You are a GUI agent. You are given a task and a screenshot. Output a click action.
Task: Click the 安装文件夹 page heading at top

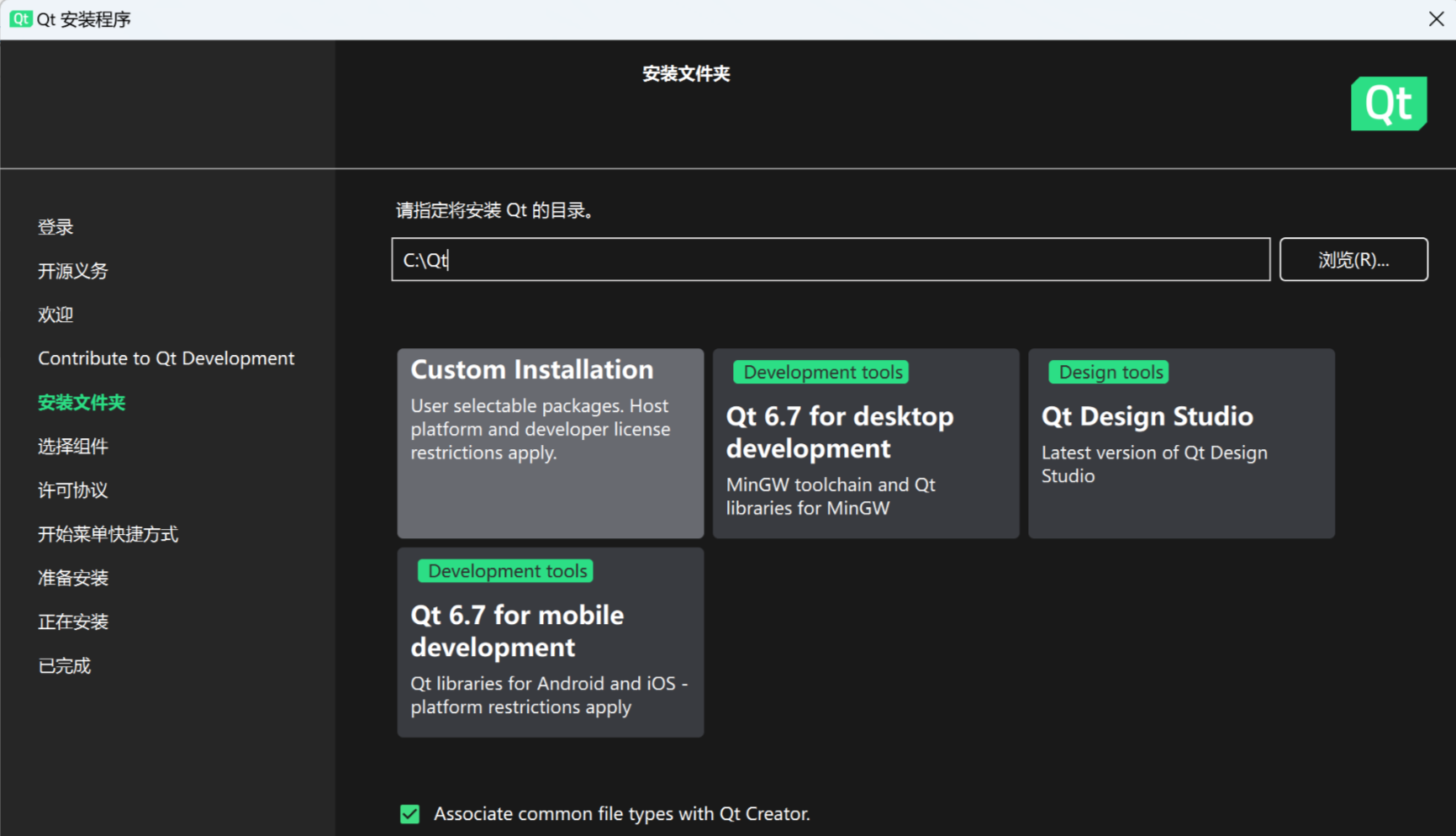686,74
